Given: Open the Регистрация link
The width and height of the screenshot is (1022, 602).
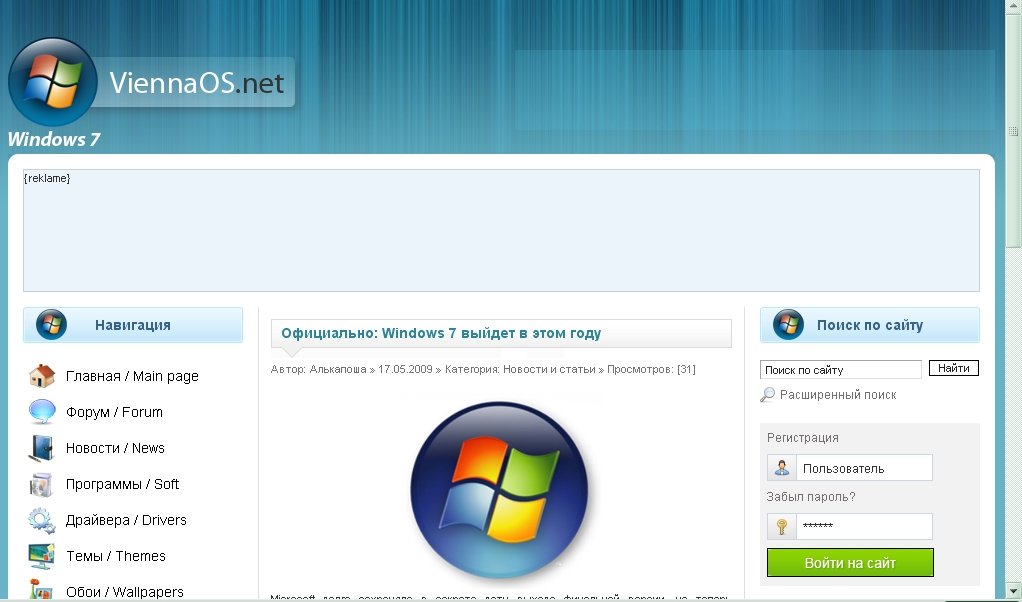Looking at the screenshot, I should [x=802, y=438].
